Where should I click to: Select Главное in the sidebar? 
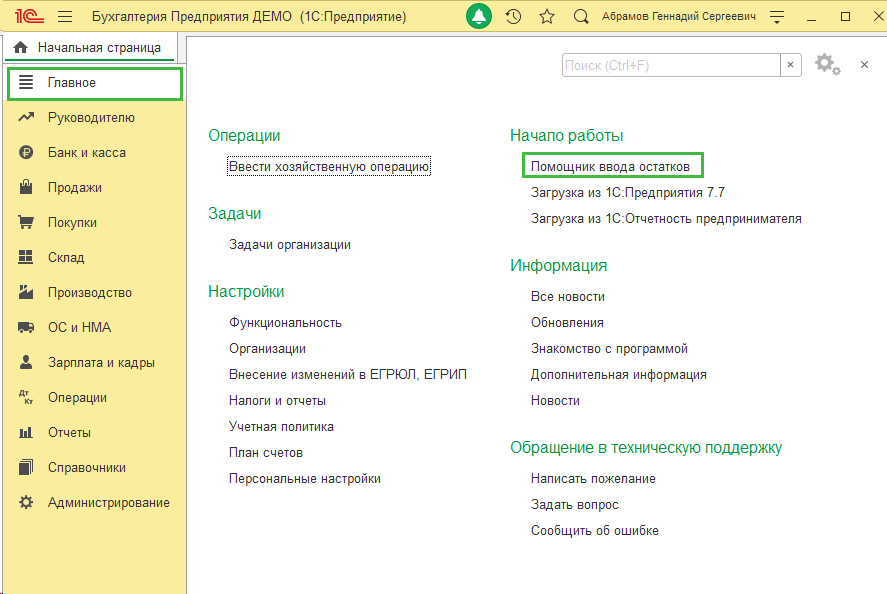(x=95, y=84)
